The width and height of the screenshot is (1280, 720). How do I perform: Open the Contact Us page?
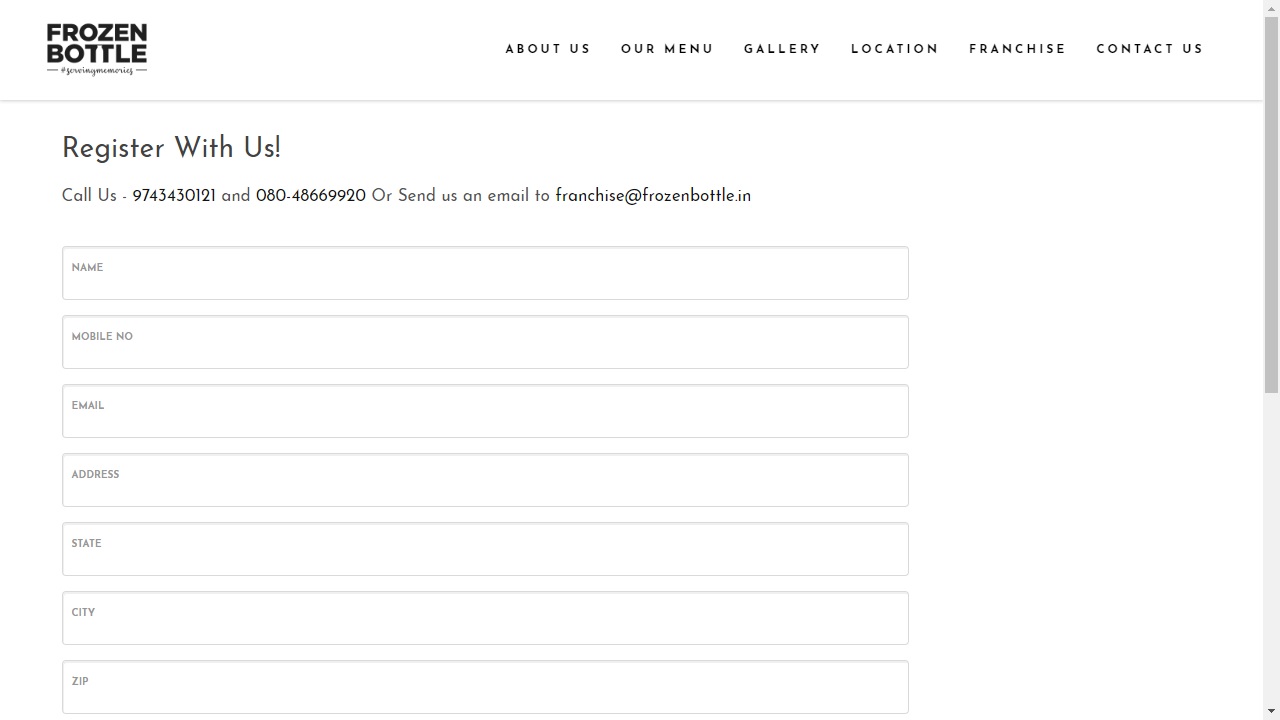[1149, 49]
